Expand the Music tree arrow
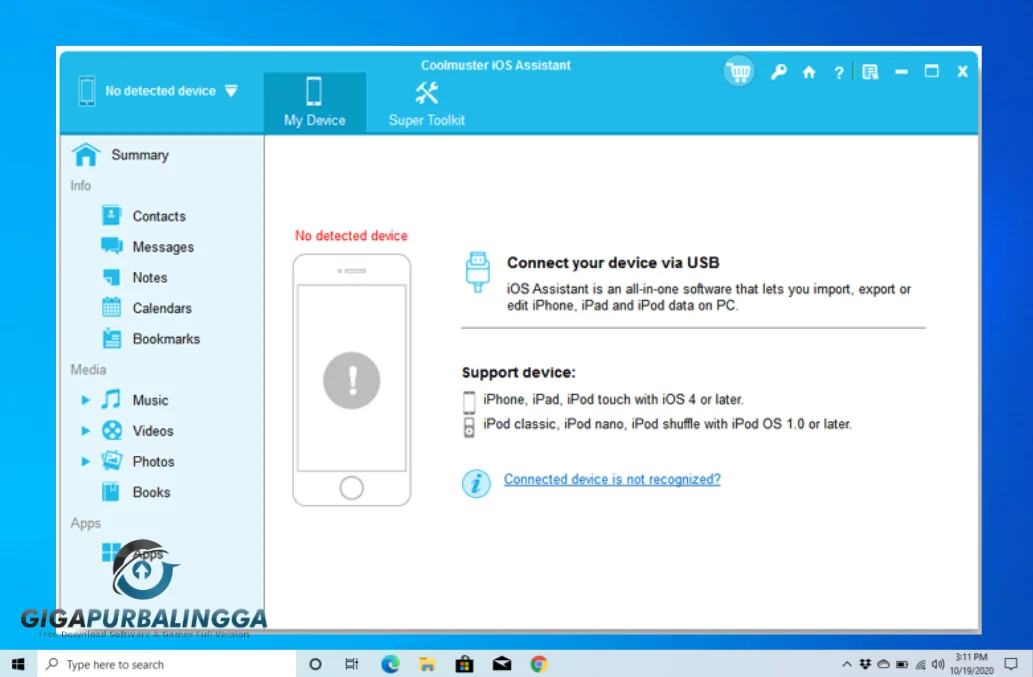 86,400
